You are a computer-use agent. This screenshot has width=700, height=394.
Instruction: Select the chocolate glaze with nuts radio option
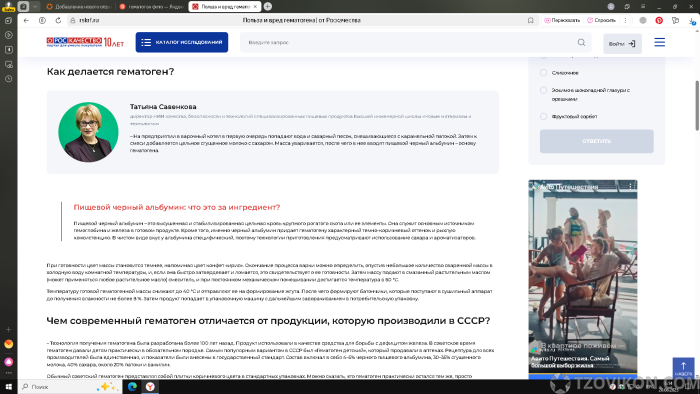543,90
